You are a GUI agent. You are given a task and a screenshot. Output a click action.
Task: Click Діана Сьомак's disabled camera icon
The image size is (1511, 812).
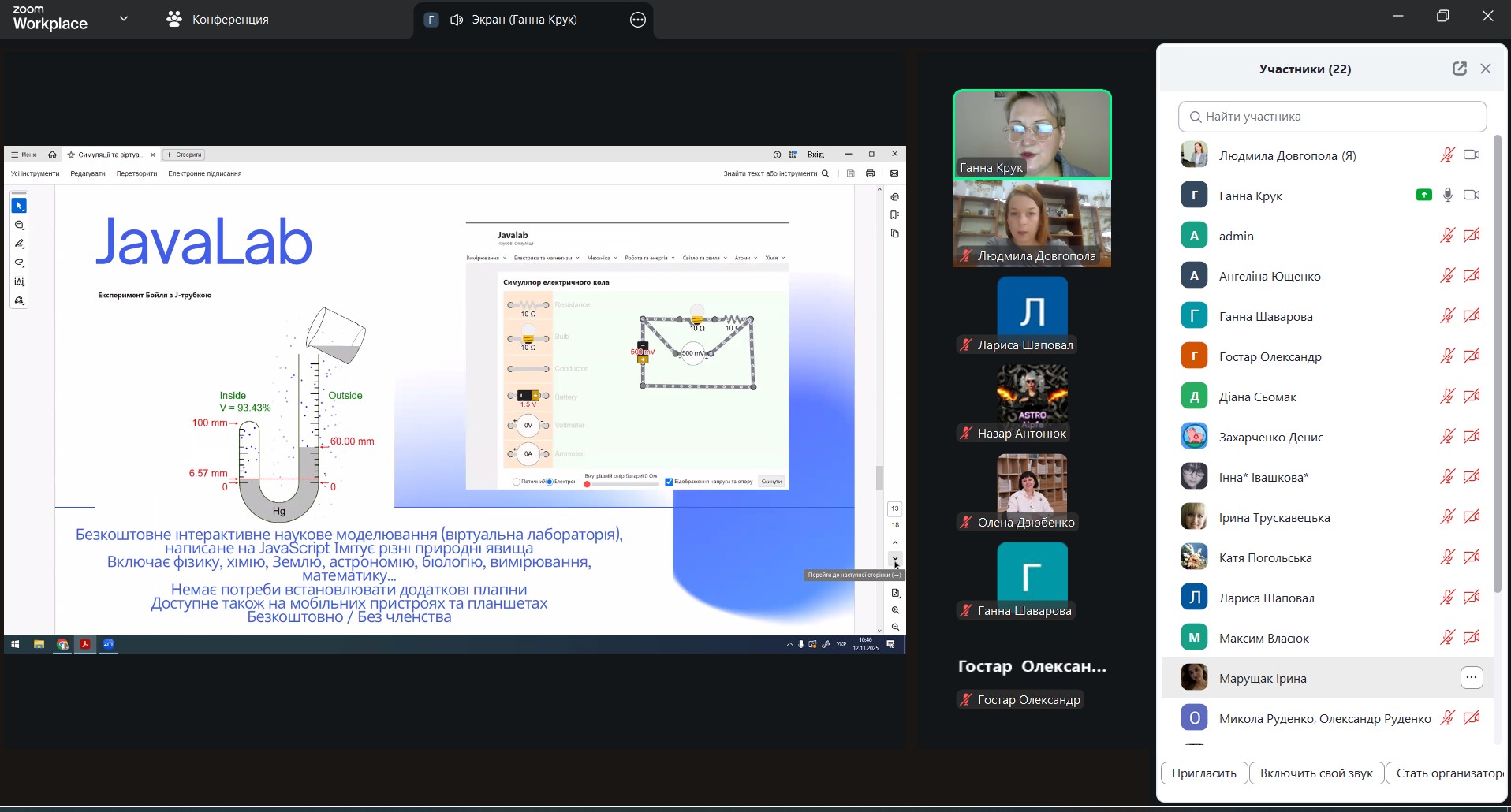coord(1472,397)
